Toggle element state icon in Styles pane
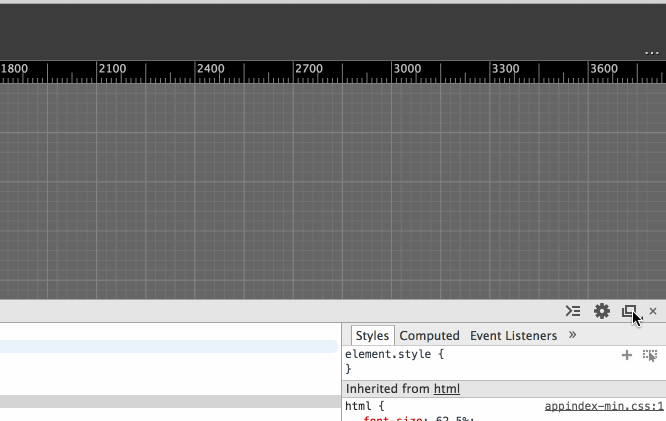 [650, 355]
